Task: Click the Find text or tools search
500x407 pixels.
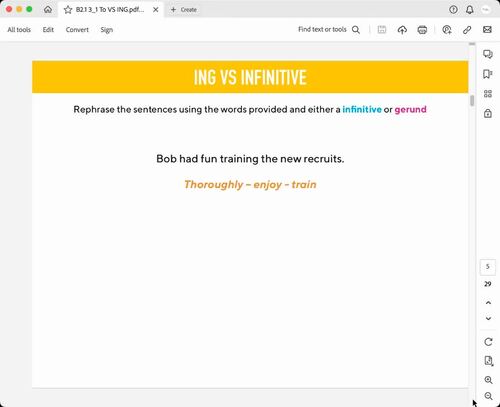Action: tap(329, 30)
